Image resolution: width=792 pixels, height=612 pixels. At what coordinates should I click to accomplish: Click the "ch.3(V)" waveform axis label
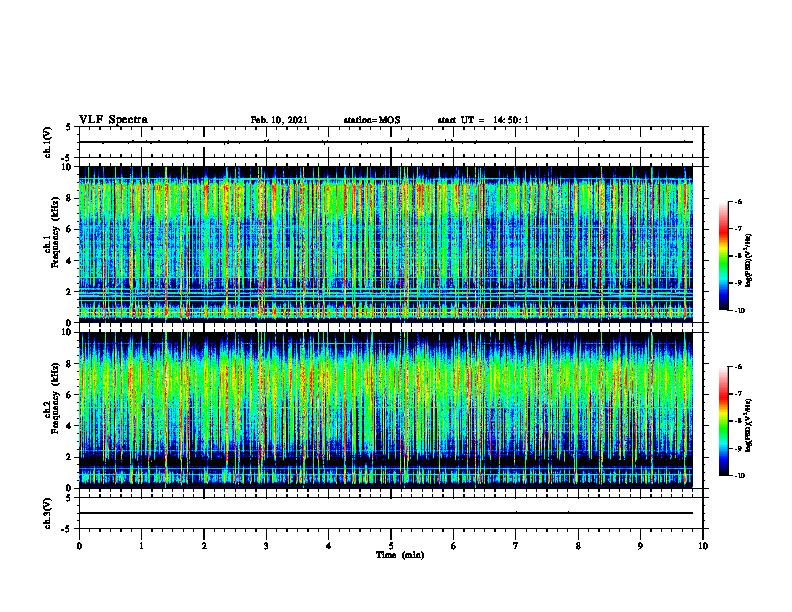[47, 513]
